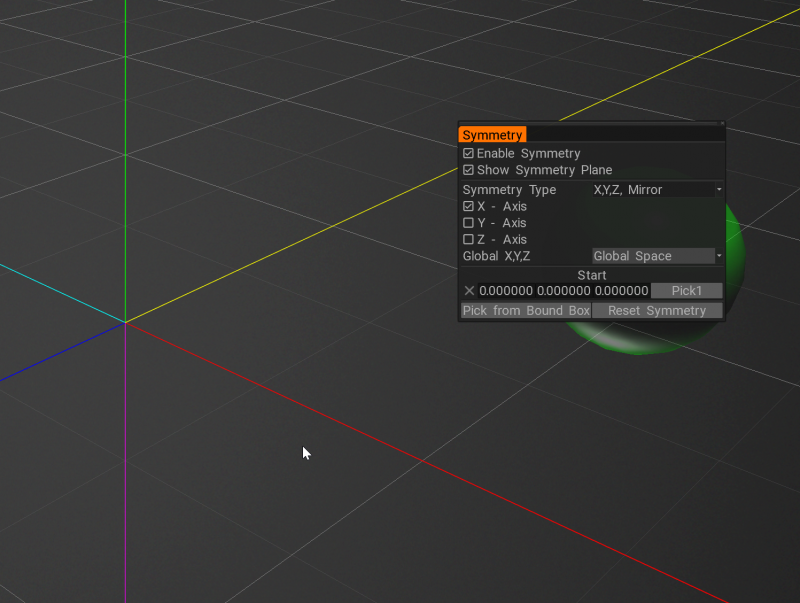The image size is (800, 603).
Task: Close the Symmetry panel
Action: (x=721, y=124)
